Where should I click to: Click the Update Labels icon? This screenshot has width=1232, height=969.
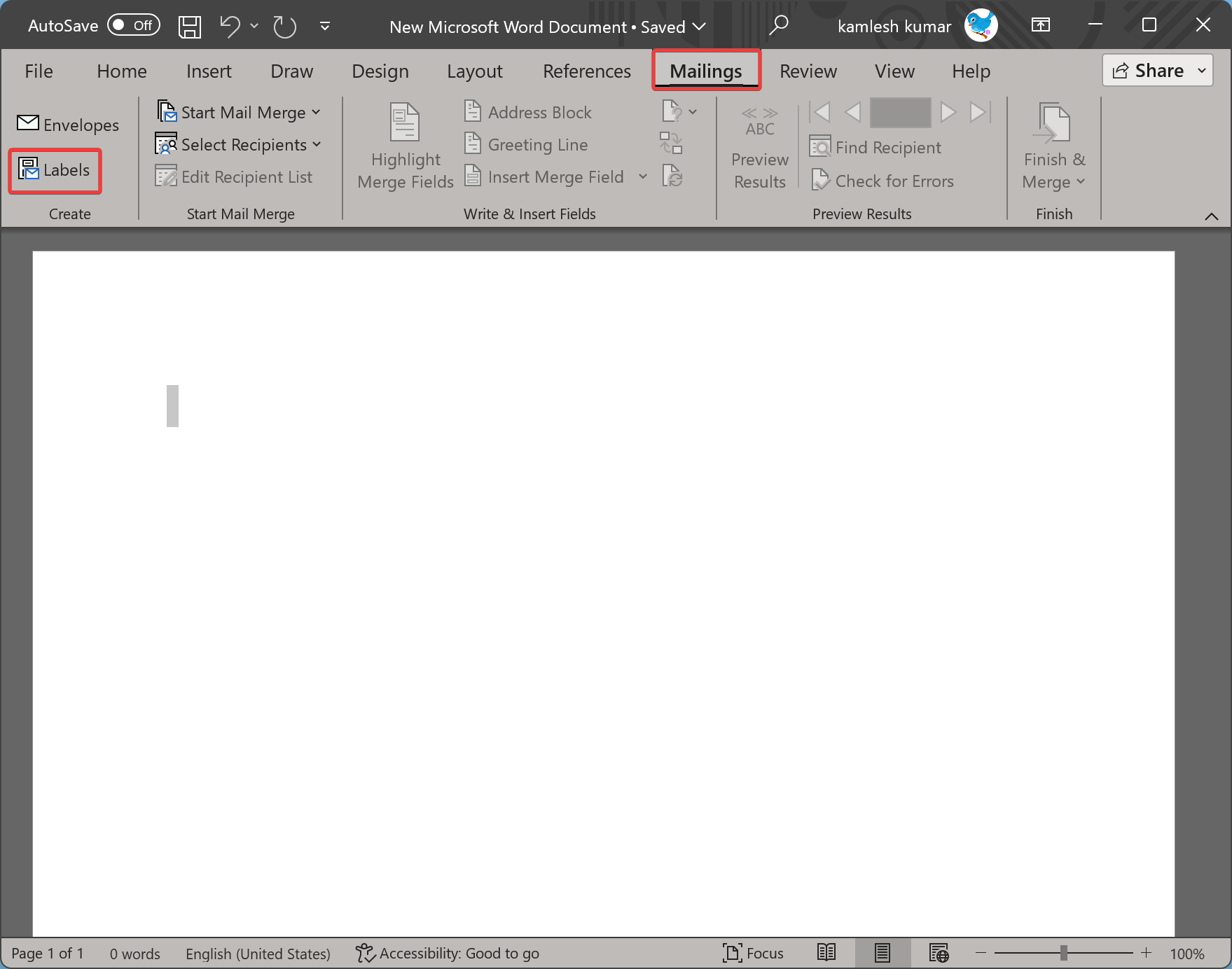coord(672,176)
